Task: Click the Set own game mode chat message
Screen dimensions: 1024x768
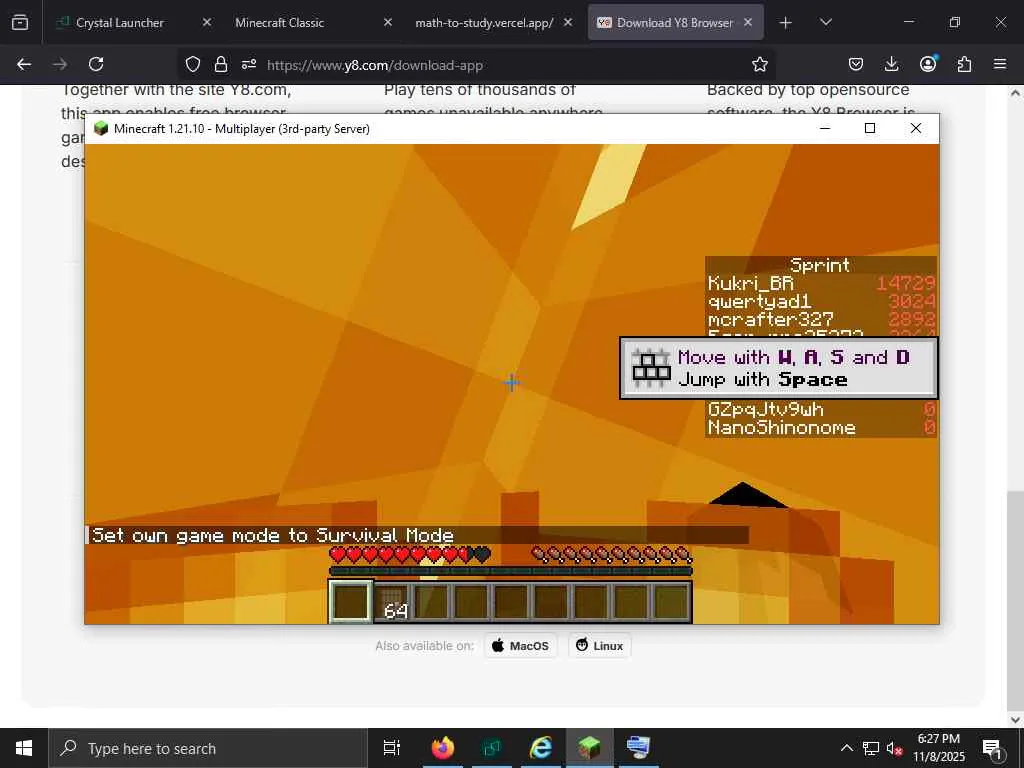Action: [x=273, y=536]
